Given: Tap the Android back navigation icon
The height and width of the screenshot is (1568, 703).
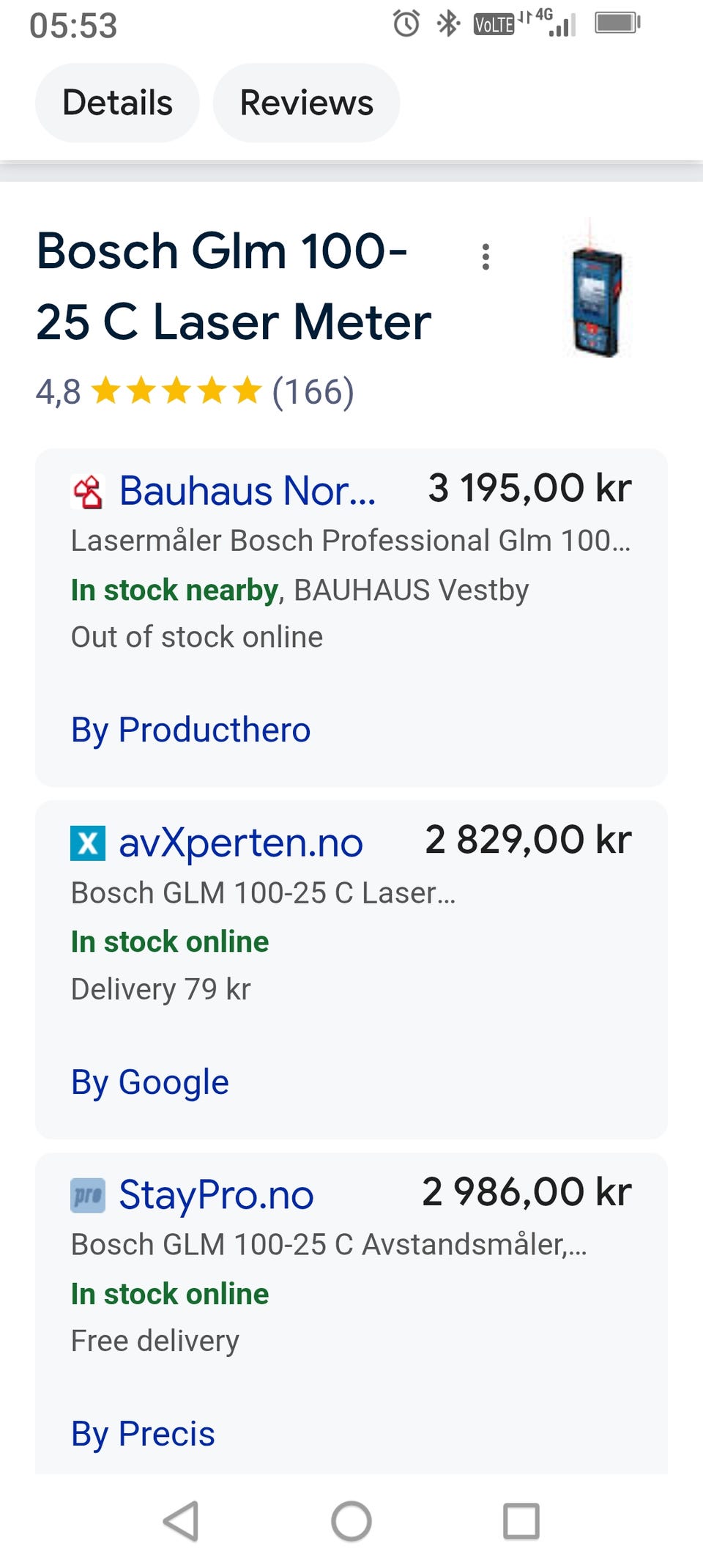Looking at the screenshot, I should pos(181,1521).
